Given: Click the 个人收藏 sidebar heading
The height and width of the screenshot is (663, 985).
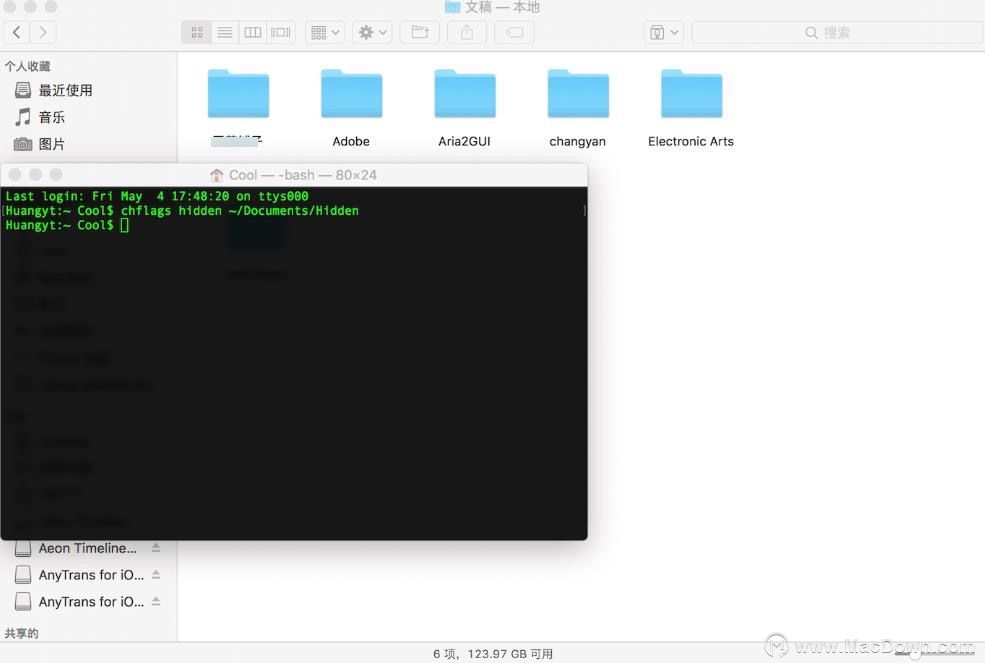Looking at the screenshot, I should click(28, 66).
